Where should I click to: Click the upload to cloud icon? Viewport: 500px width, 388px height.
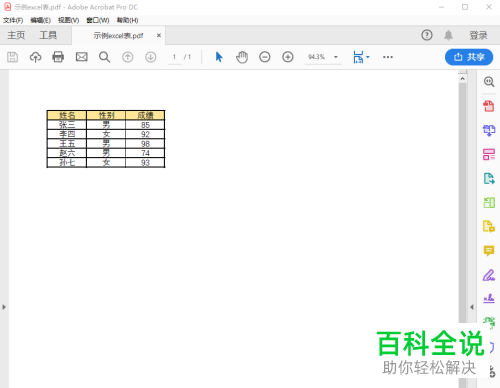coord(35,57)
